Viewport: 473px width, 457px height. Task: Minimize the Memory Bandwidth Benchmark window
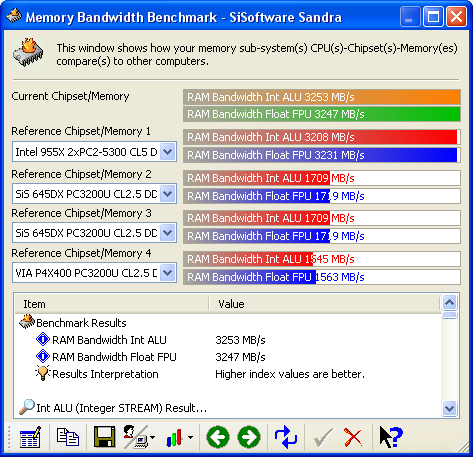pos(410,16)
